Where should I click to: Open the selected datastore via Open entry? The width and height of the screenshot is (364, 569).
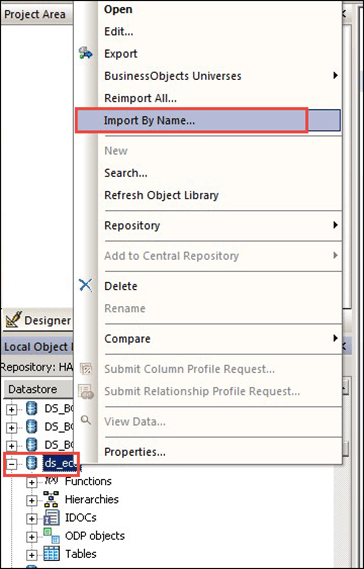click(x=118, y=10)
